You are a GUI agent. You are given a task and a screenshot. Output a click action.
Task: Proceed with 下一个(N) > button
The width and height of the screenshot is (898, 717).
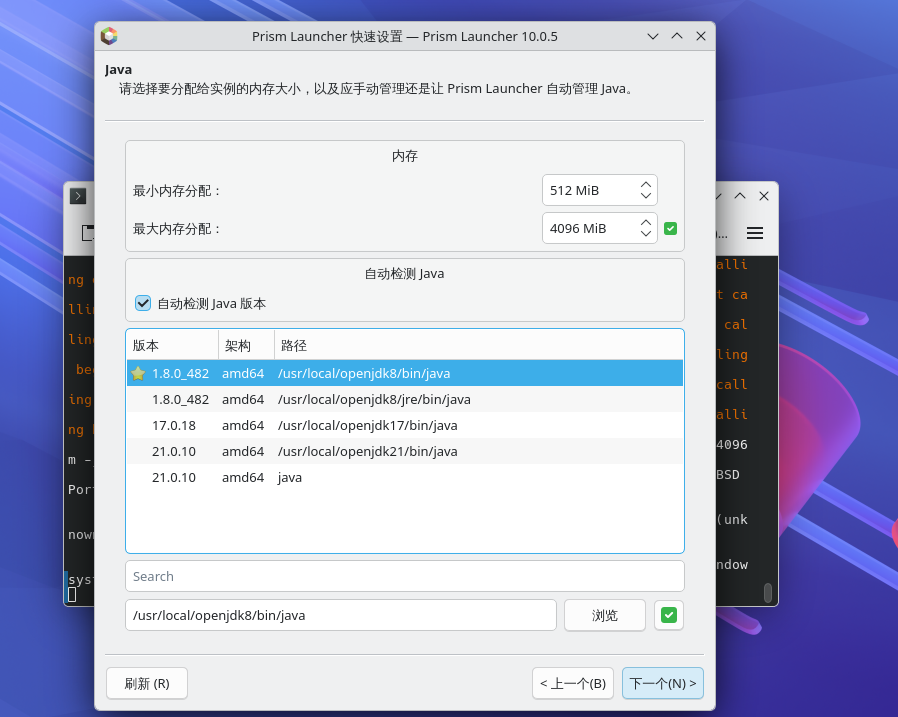click(x=663, y=683)
